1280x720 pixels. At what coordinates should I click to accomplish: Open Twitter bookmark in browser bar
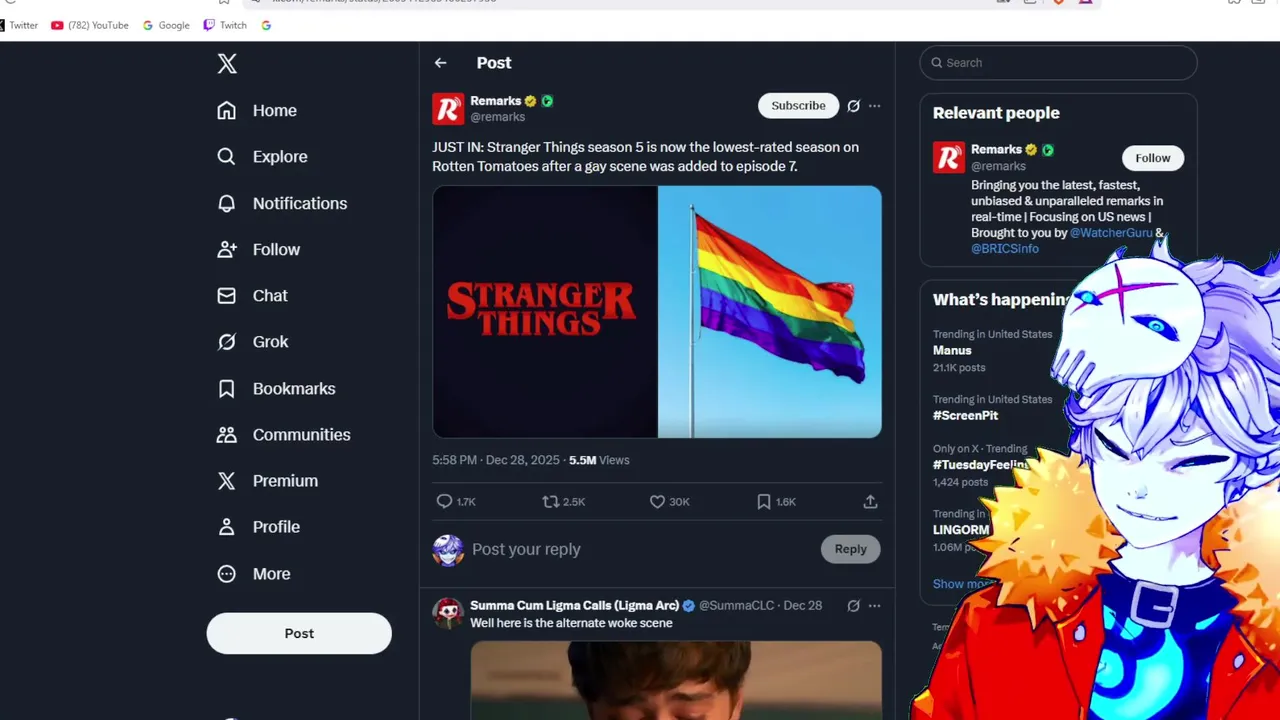18,26
